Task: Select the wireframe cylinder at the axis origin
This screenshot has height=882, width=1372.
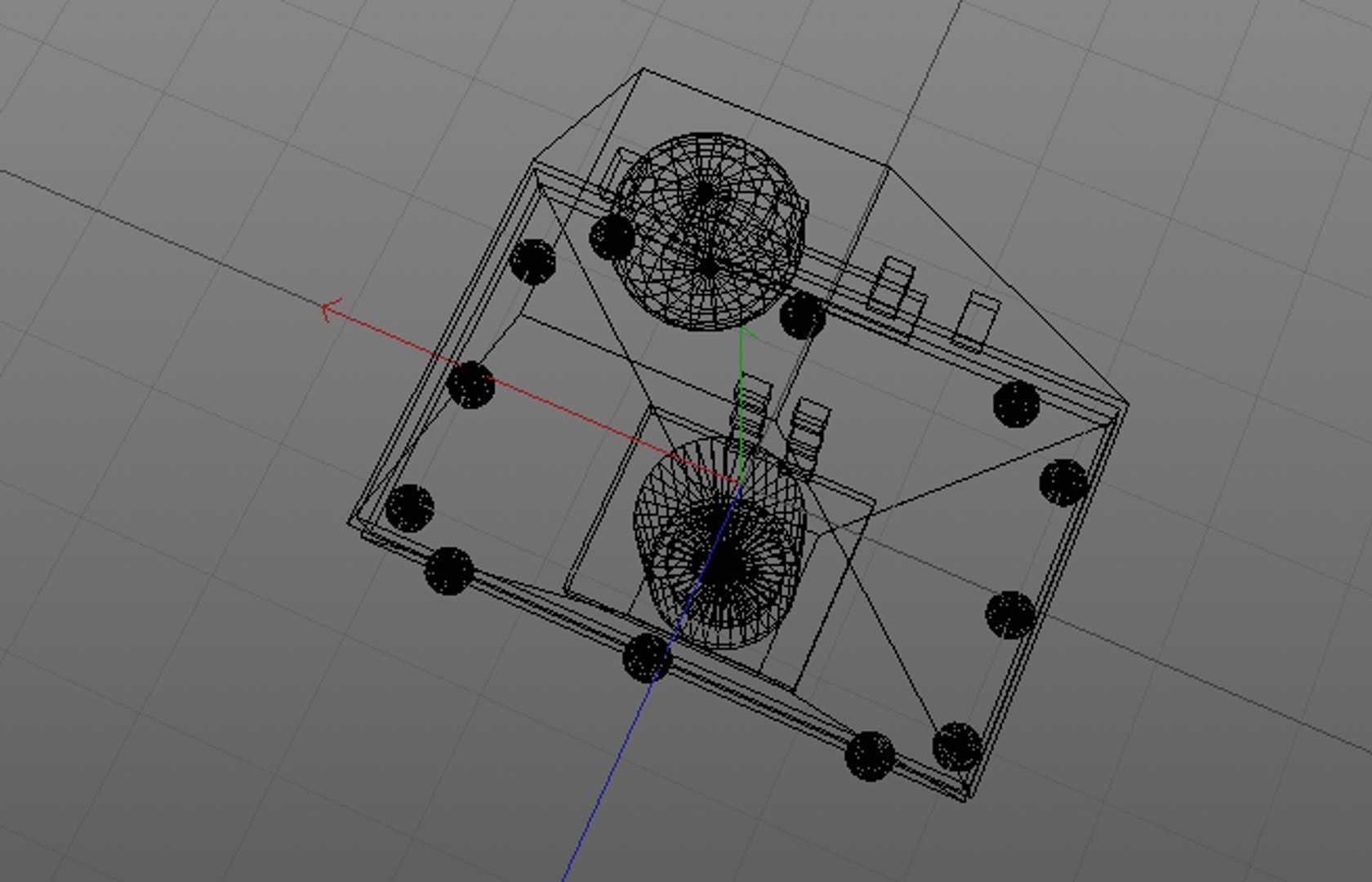Action: pos(720,544)
